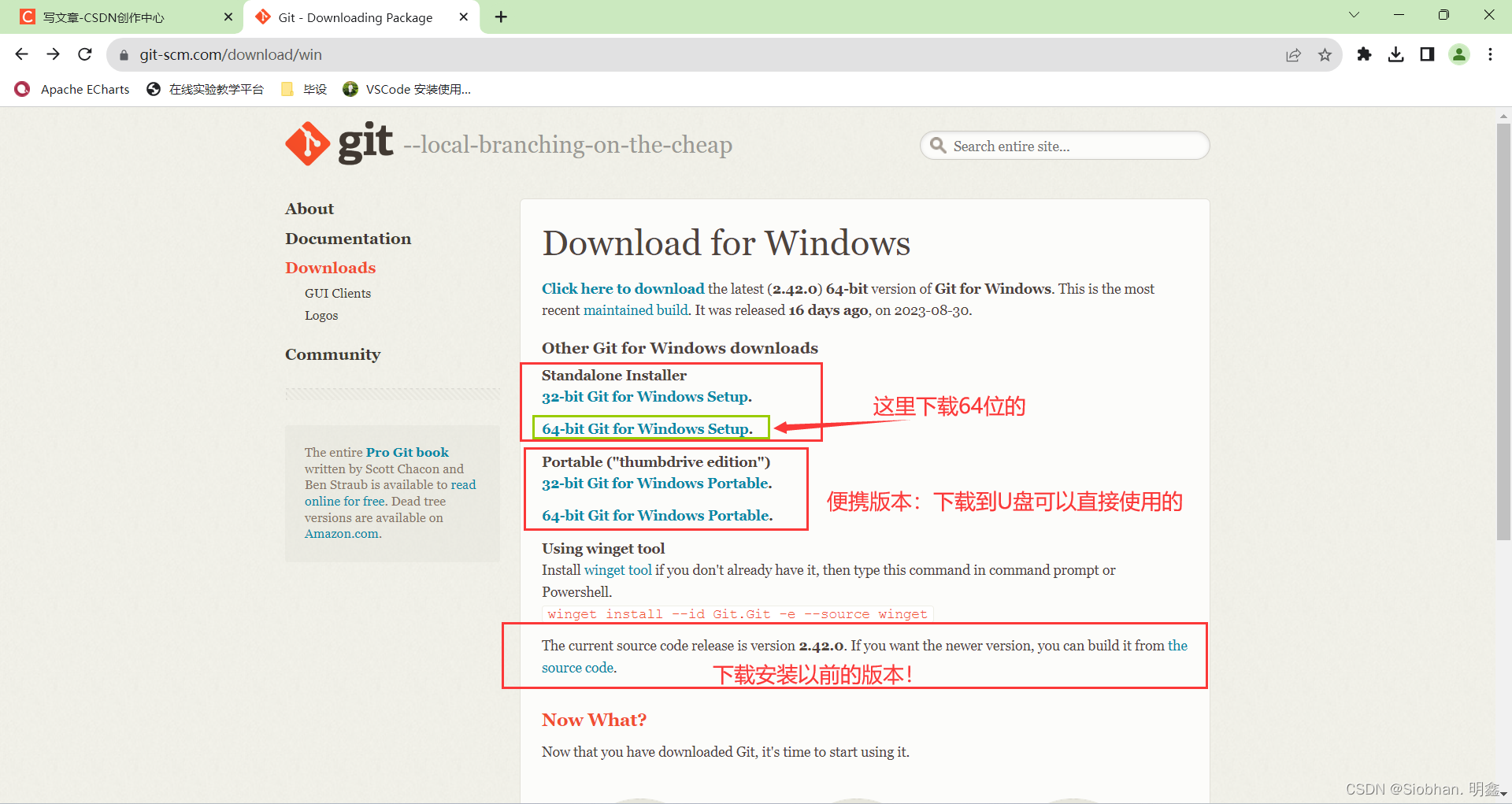The height and width of the screenshot is (804, 1512).
Task: Click the Standalone Installer label
Action: pos(614,376)
